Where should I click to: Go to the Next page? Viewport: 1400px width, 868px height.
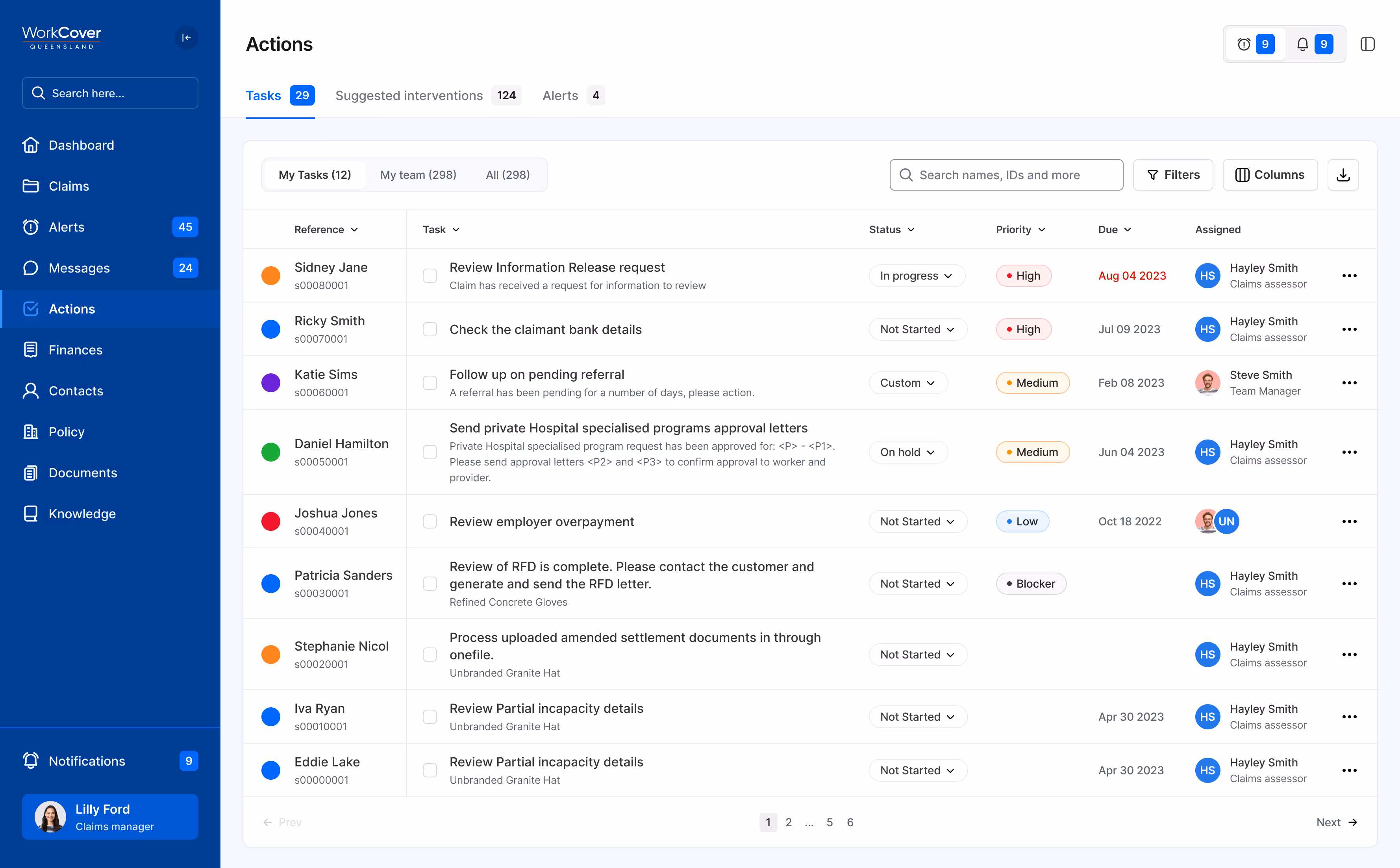tap(1336, 822)
